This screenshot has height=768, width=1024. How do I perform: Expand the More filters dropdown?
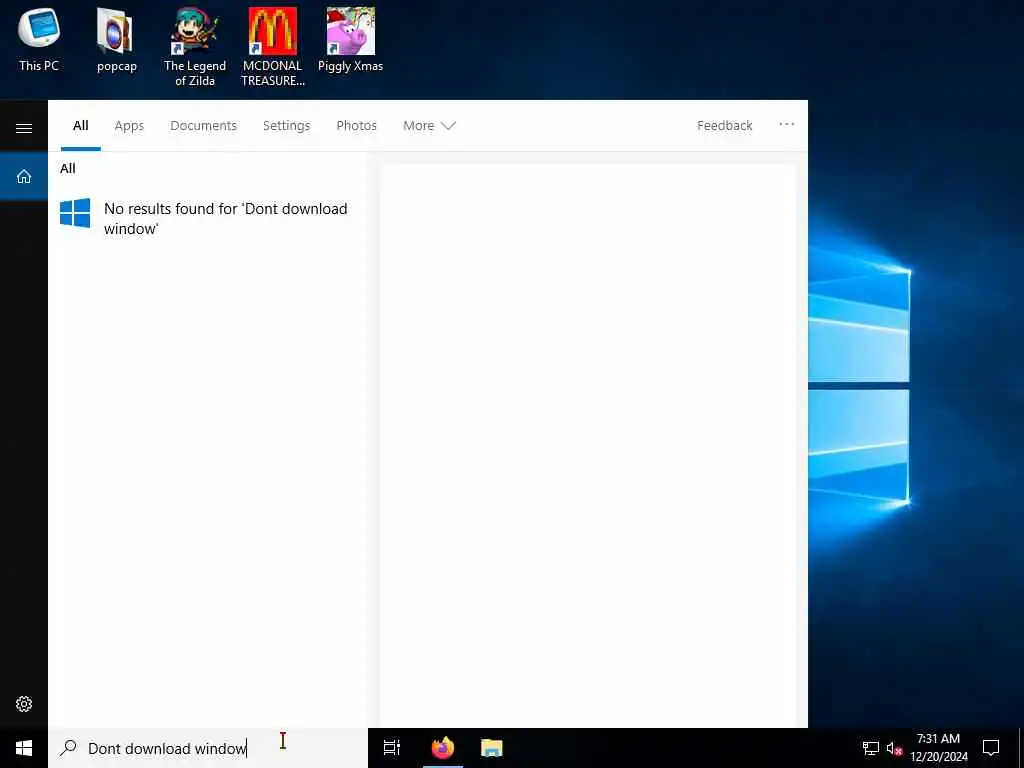tap(429, 125)
